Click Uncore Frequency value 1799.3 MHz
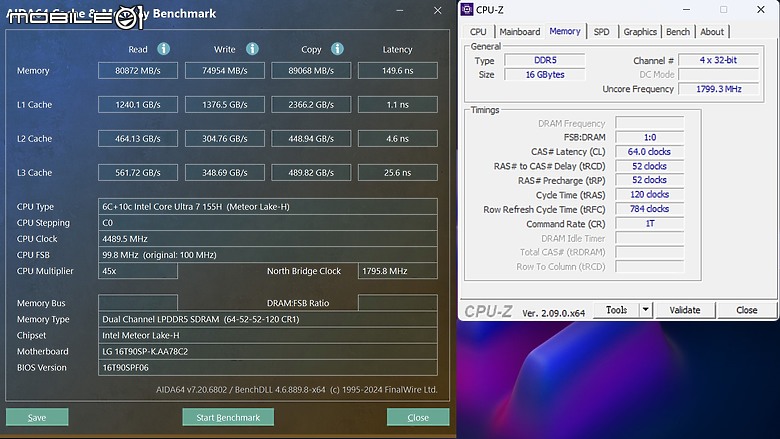This screenshot has height=439, width=780. point(718,89)
